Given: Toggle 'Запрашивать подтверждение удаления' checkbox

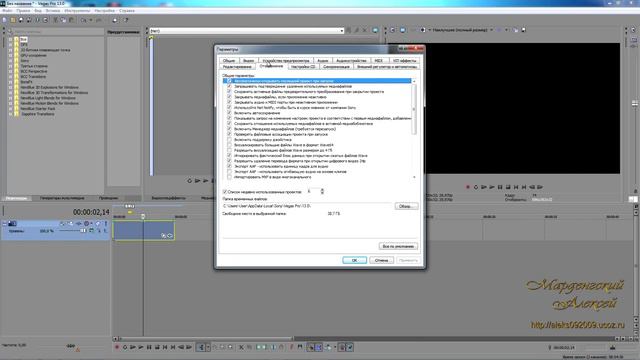Looking at the screenshot, I should click(x=229, y=86).
